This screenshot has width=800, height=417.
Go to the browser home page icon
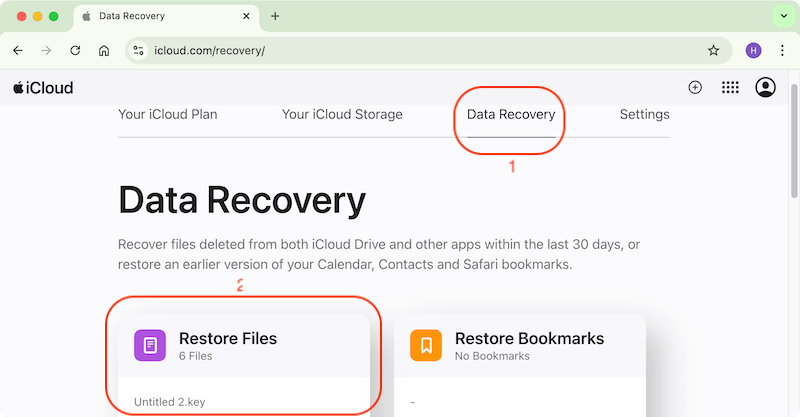point(104,50)
